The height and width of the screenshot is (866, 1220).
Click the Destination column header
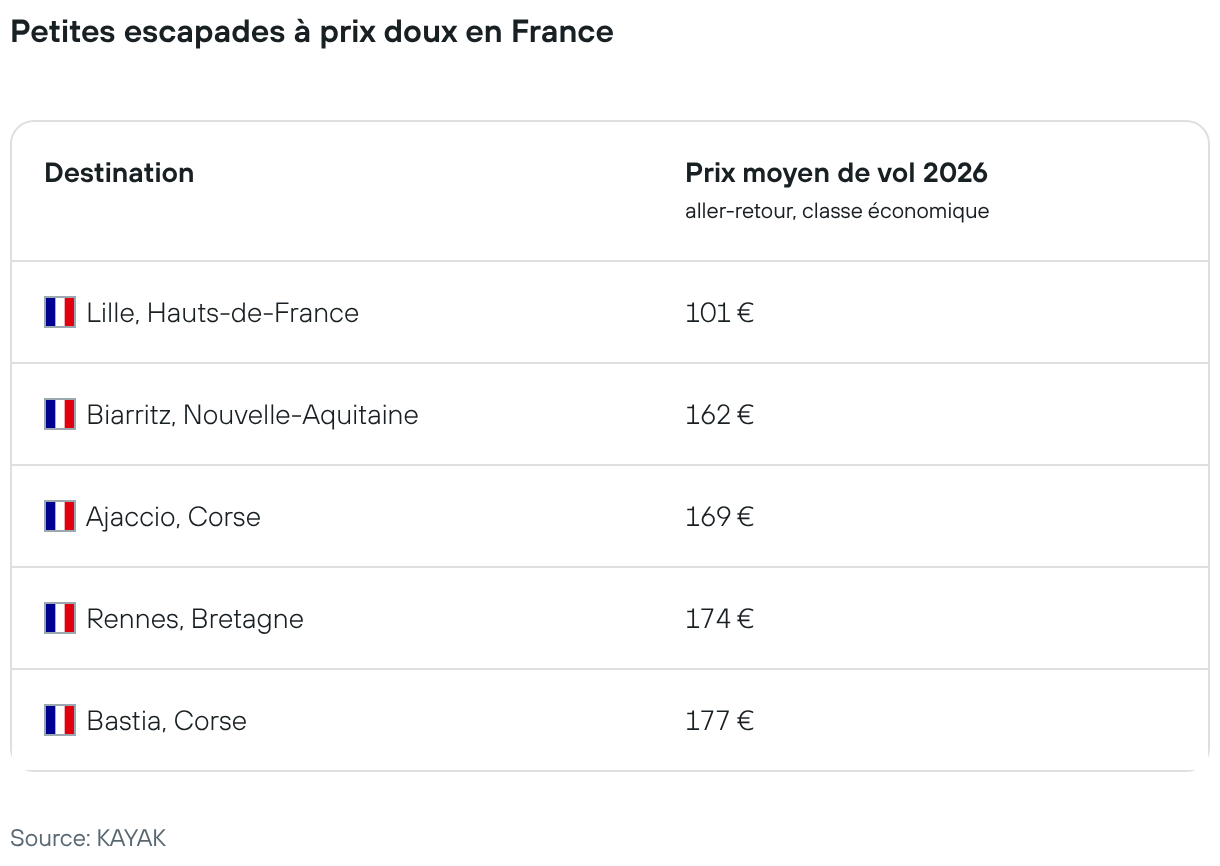pos(119,173)
